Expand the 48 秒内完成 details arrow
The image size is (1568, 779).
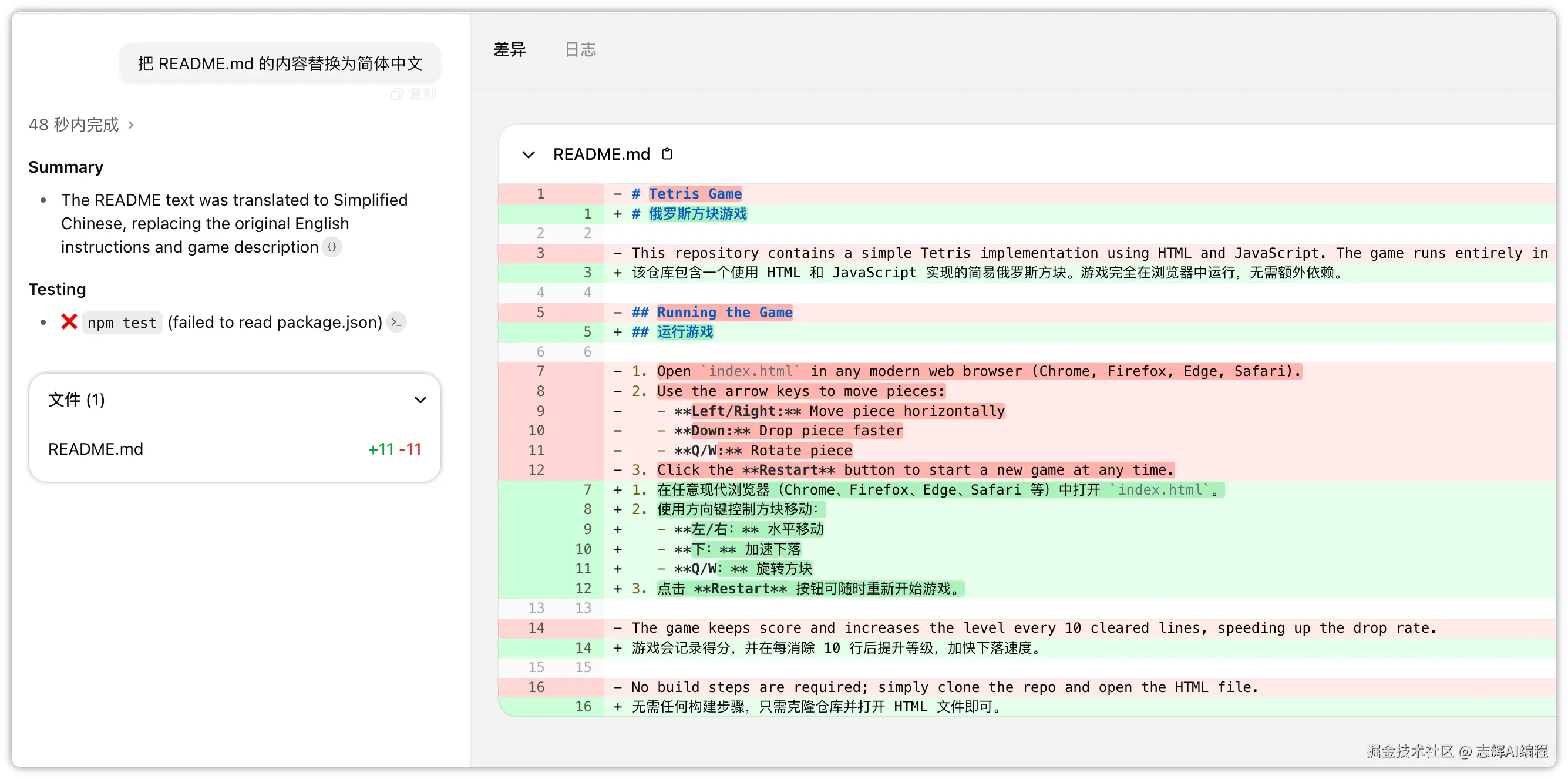[131, 126]
